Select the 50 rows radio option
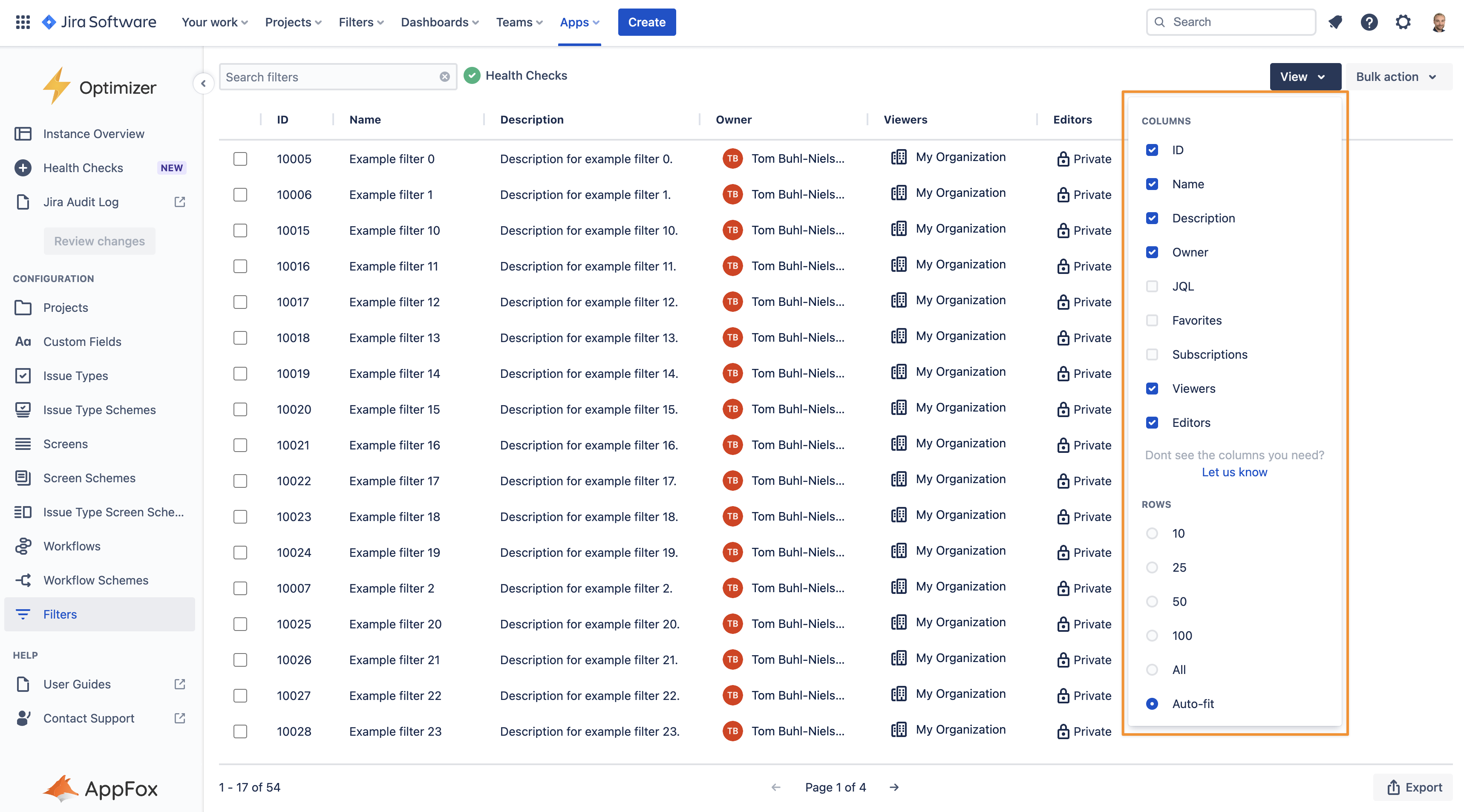Image resolution: width=1464 pixels, height=812 pixels. [1152, 601]
